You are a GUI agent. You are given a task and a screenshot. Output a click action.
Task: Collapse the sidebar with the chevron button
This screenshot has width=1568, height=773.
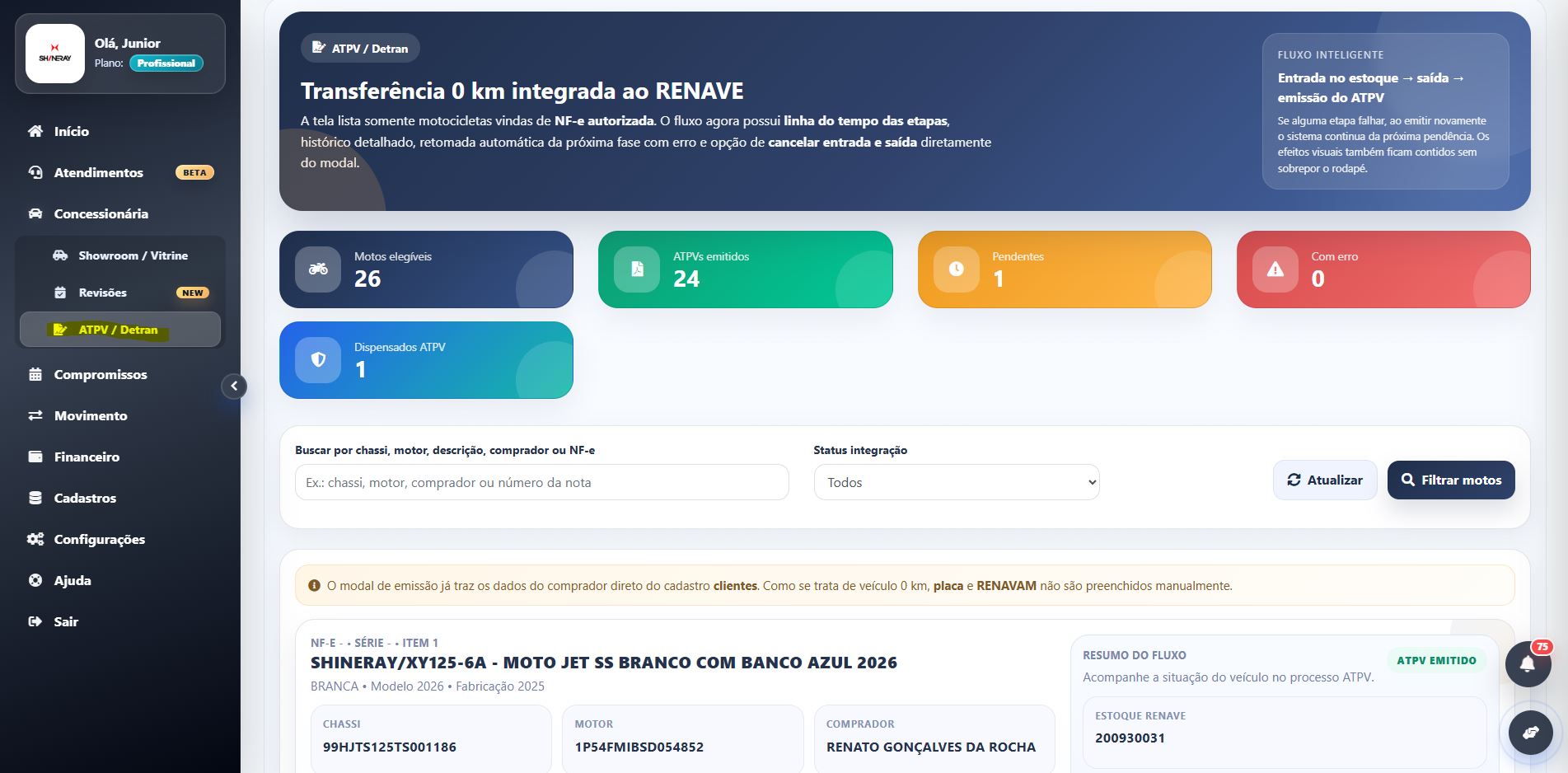[x=234, y=386]
